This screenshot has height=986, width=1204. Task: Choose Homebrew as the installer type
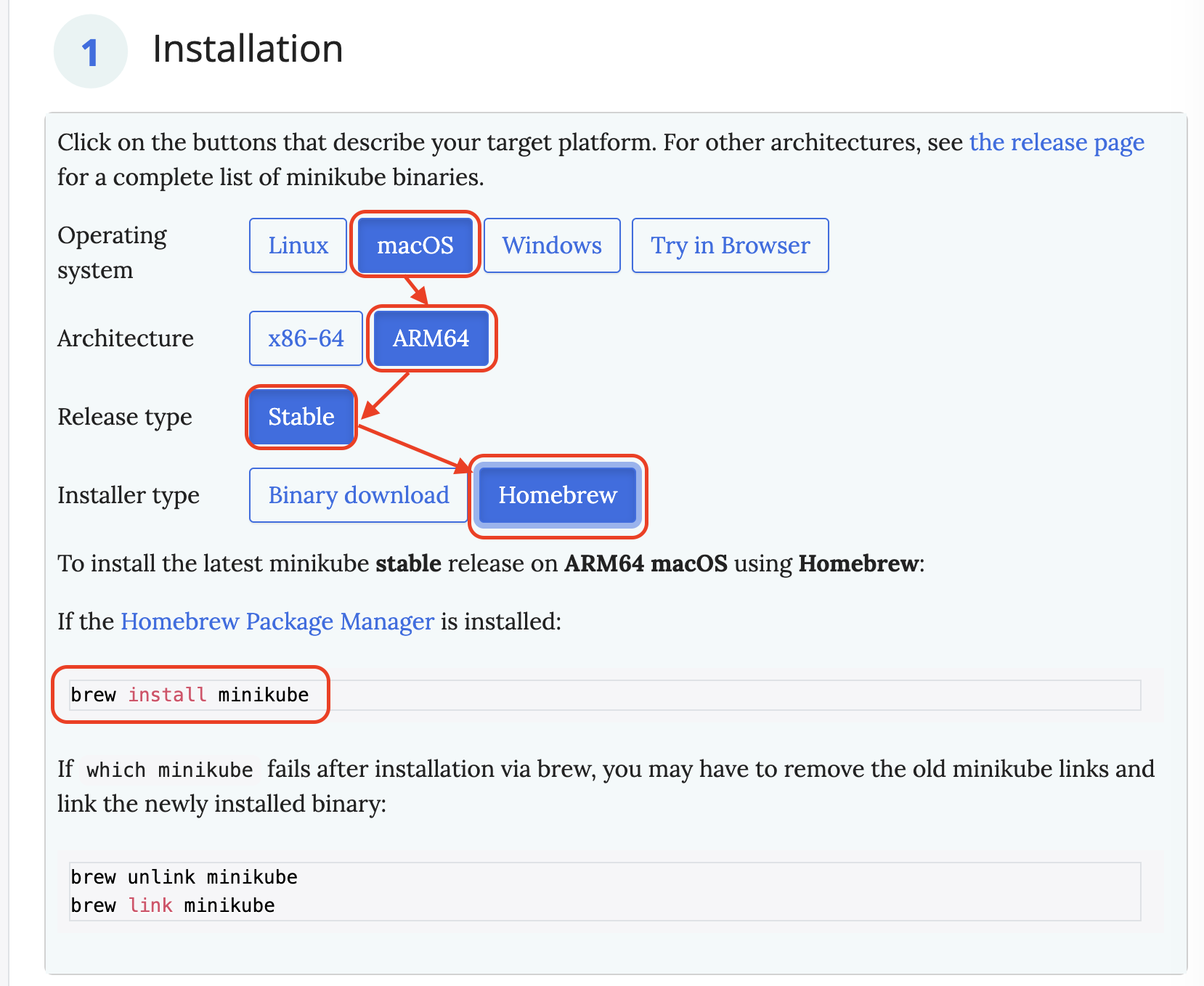[x=558, y=495]
